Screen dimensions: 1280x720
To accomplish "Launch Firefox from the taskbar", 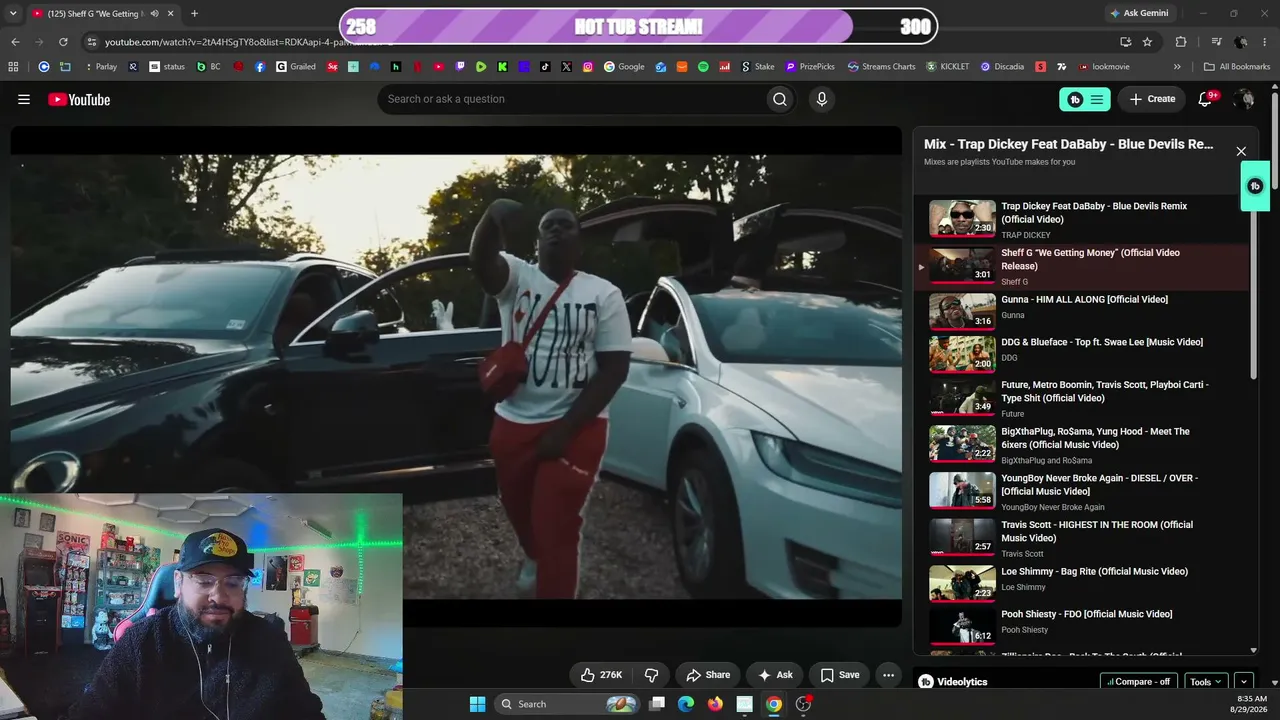I will 715,704.
